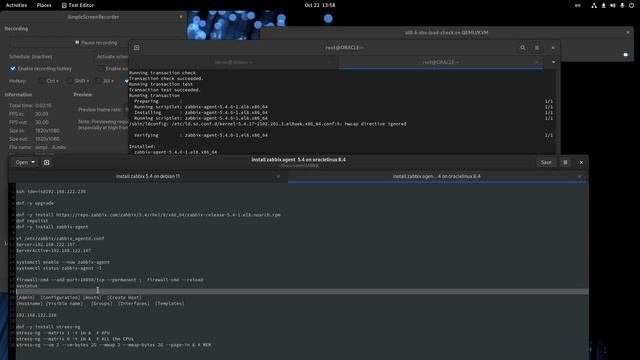Click the QEMU/KVM window title bar

click(446, 32)
